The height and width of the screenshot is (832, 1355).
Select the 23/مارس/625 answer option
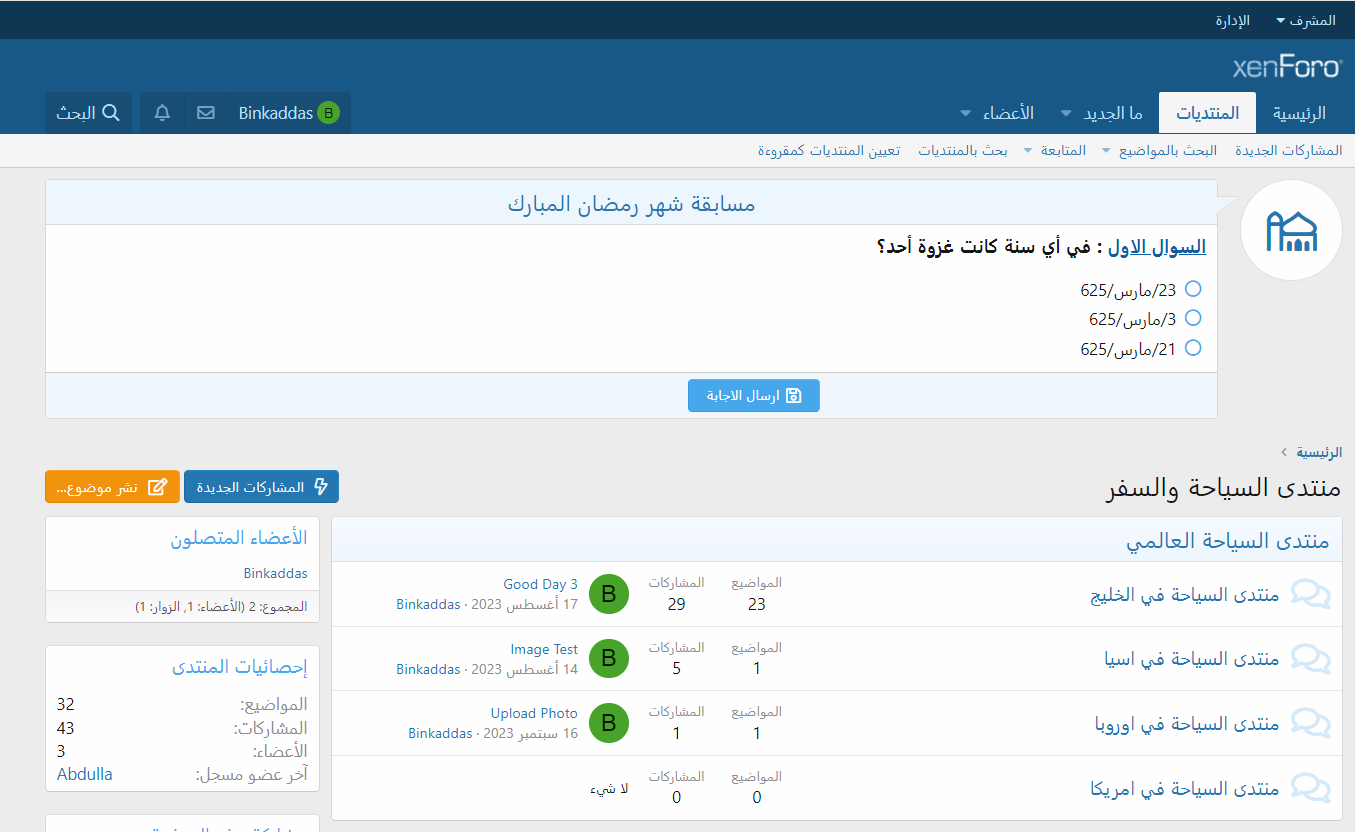1192,289
